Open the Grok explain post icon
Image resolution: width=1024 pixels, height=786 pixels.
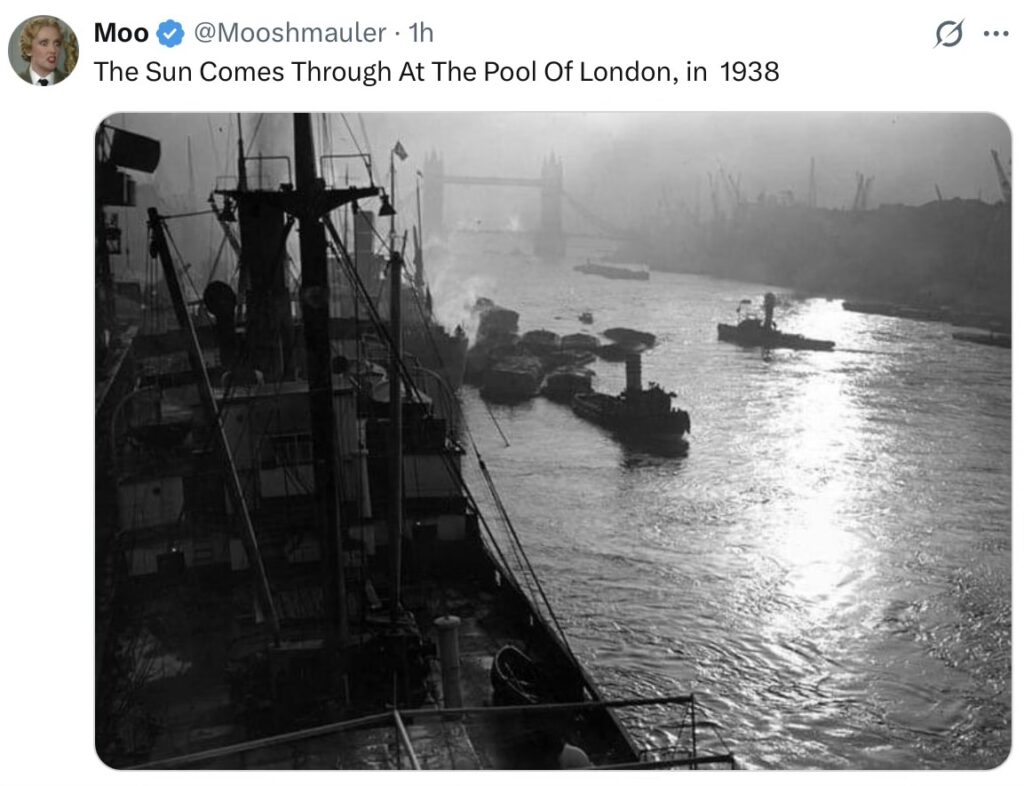pos(948,33)
